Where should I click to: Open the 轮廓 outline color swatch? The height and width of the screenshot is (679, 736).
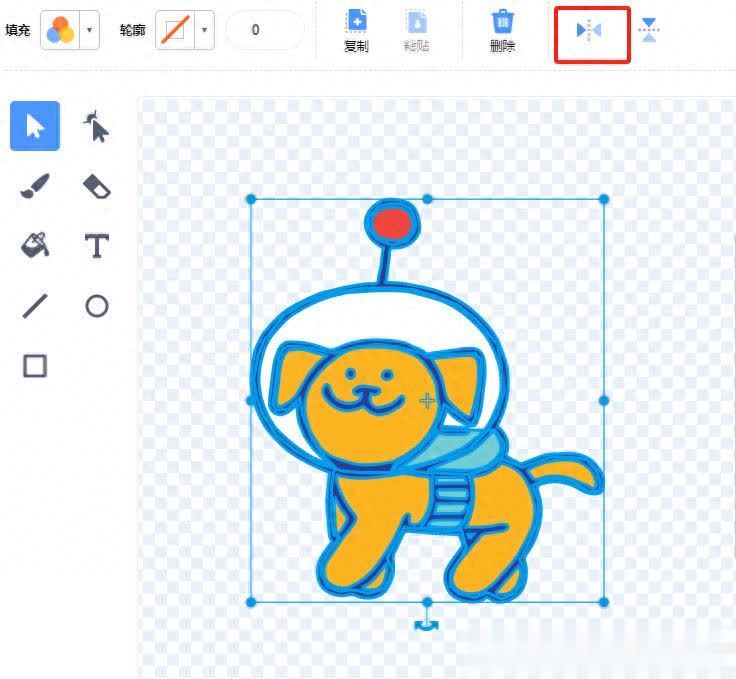click(x=174, y=30)
